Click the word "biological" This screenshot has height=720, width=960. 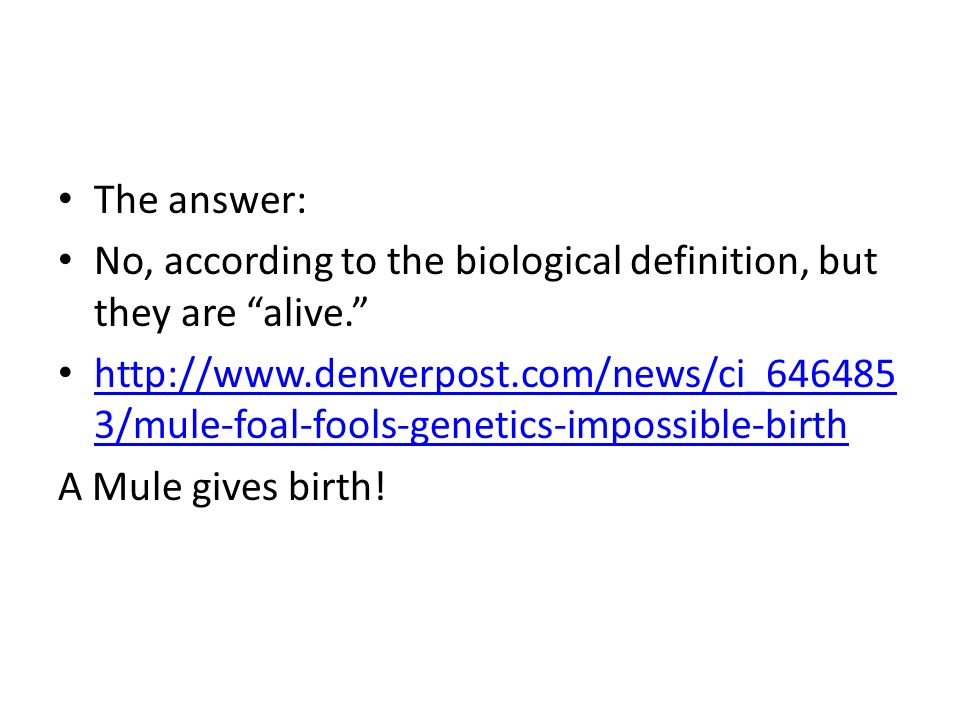click(538, 261)
